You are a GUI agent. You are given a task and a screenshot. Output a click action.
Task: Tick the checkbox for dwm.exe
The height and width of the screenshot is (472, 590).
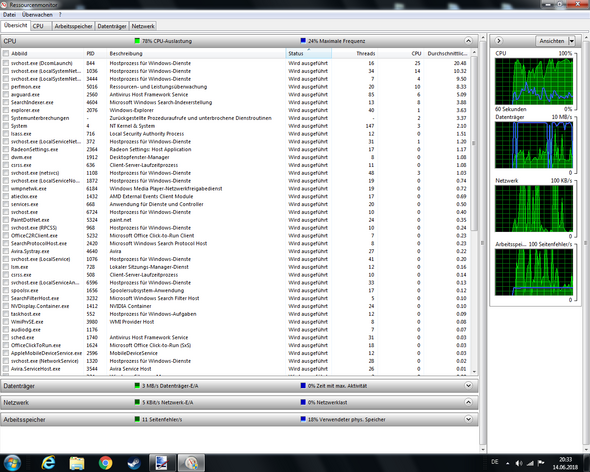point(6,157)
